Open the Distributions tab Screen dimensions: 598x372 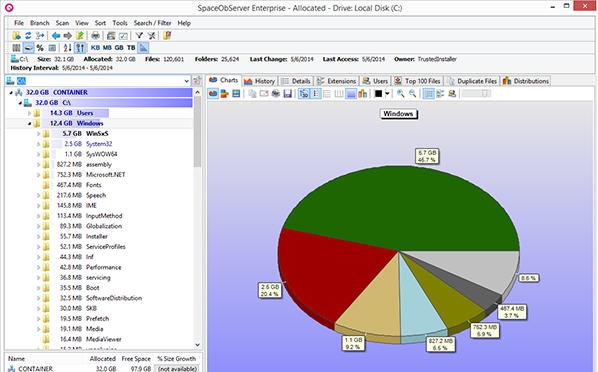[526, 81]
